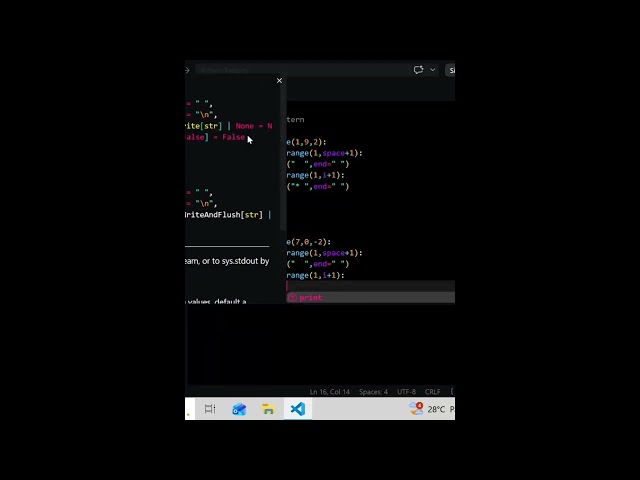This screenshot has width=640, height=480.
Task: Close the hover documentation popup with X
Action: (x=279, y=80)
